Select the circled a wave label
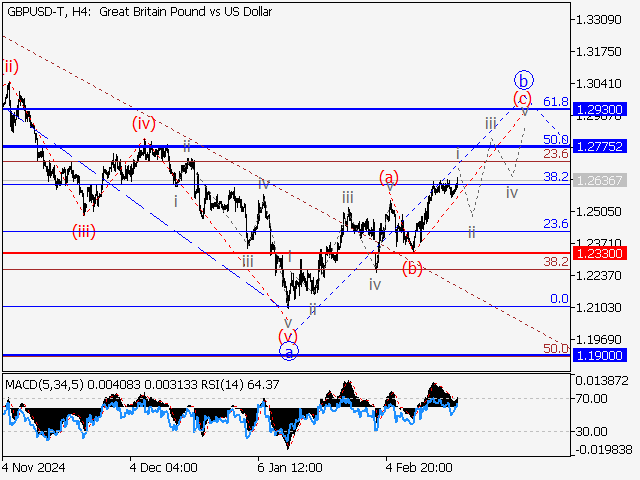The width and height of the screenshot is (640, 480). (x=288, y=352)
